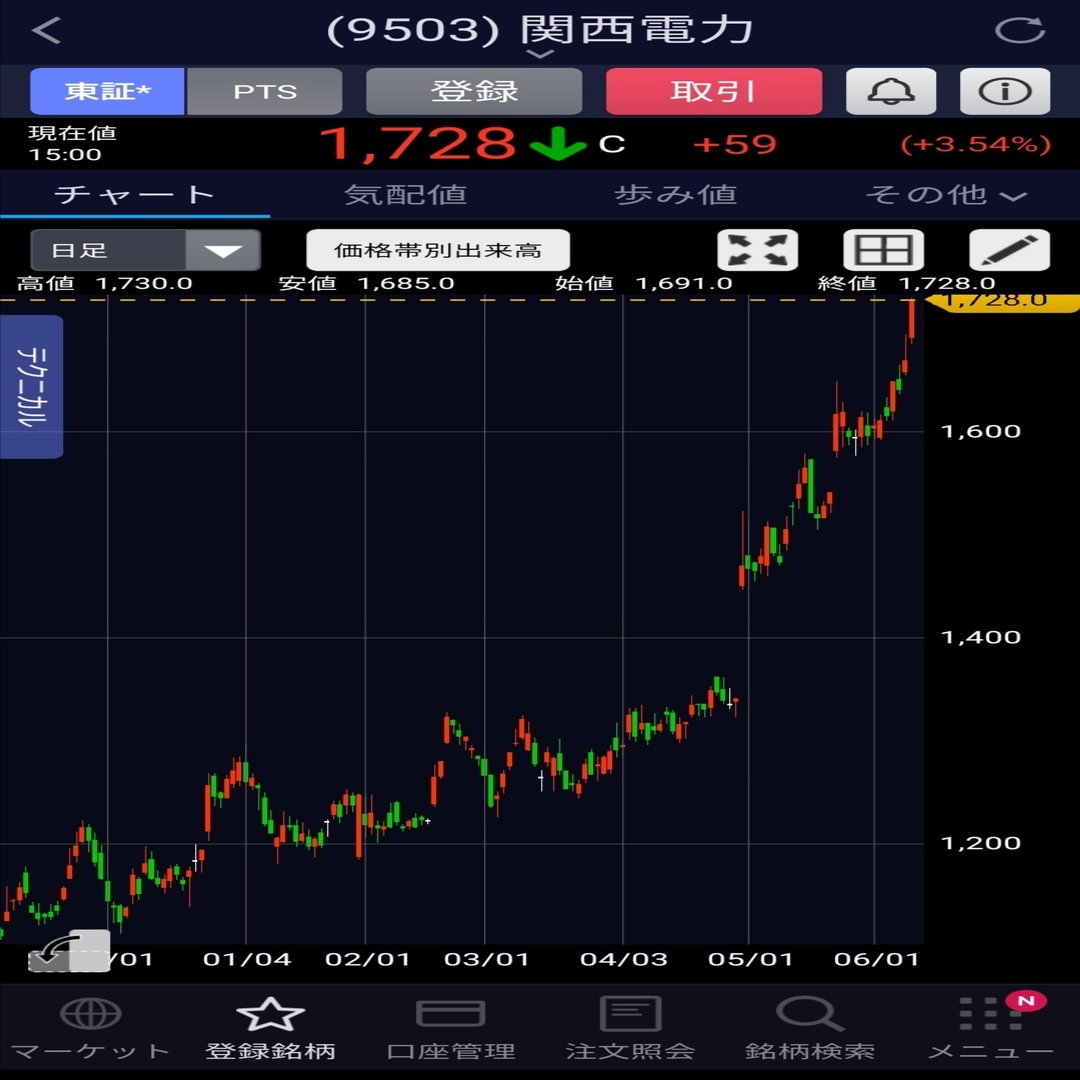The height and width of the screenshot is (1080, 1080).
Task: Open the マーケット globe tab
Action: tap(90, 1030)
